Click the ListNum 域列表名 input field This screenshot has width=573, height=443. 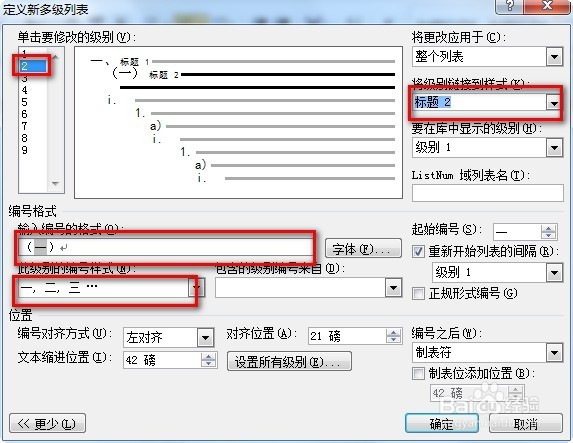point(487,193)
